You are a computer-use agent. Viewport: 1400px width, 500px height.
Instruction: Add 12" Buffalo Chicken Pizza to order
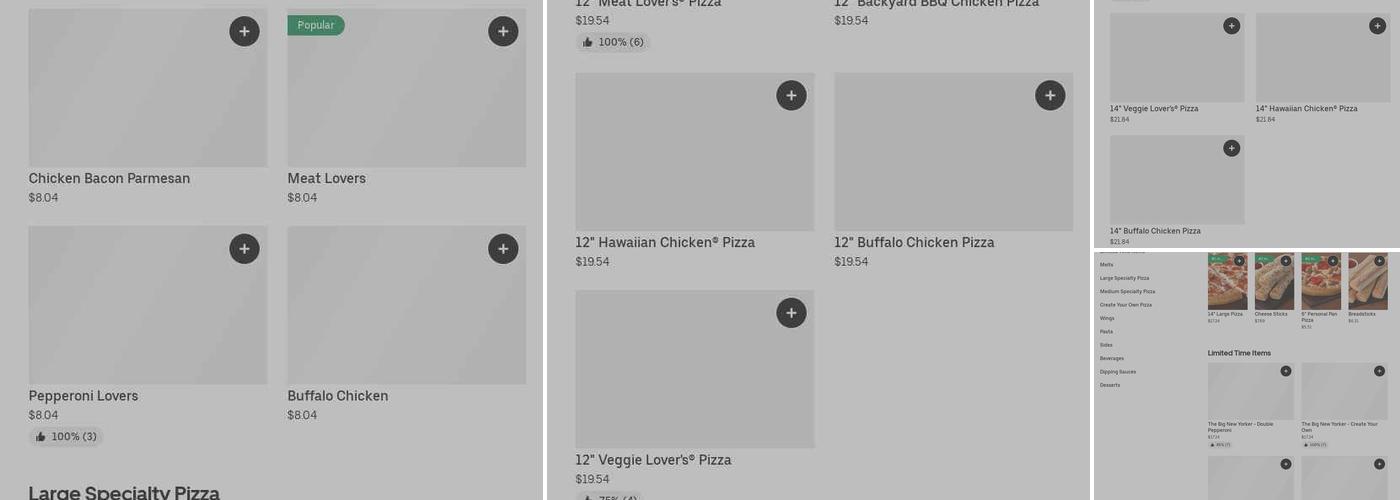click(x=1050, y=95)
